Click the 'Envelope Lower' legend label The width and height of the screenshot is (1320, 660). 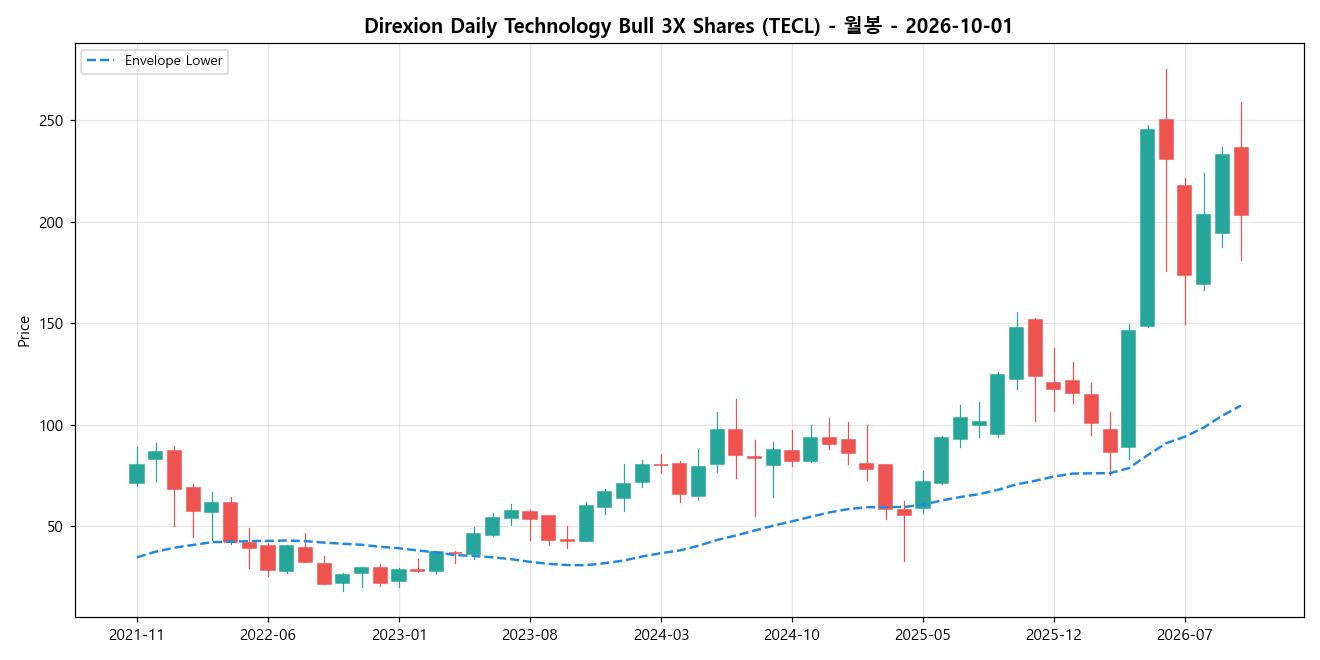[x=174, y=61]
